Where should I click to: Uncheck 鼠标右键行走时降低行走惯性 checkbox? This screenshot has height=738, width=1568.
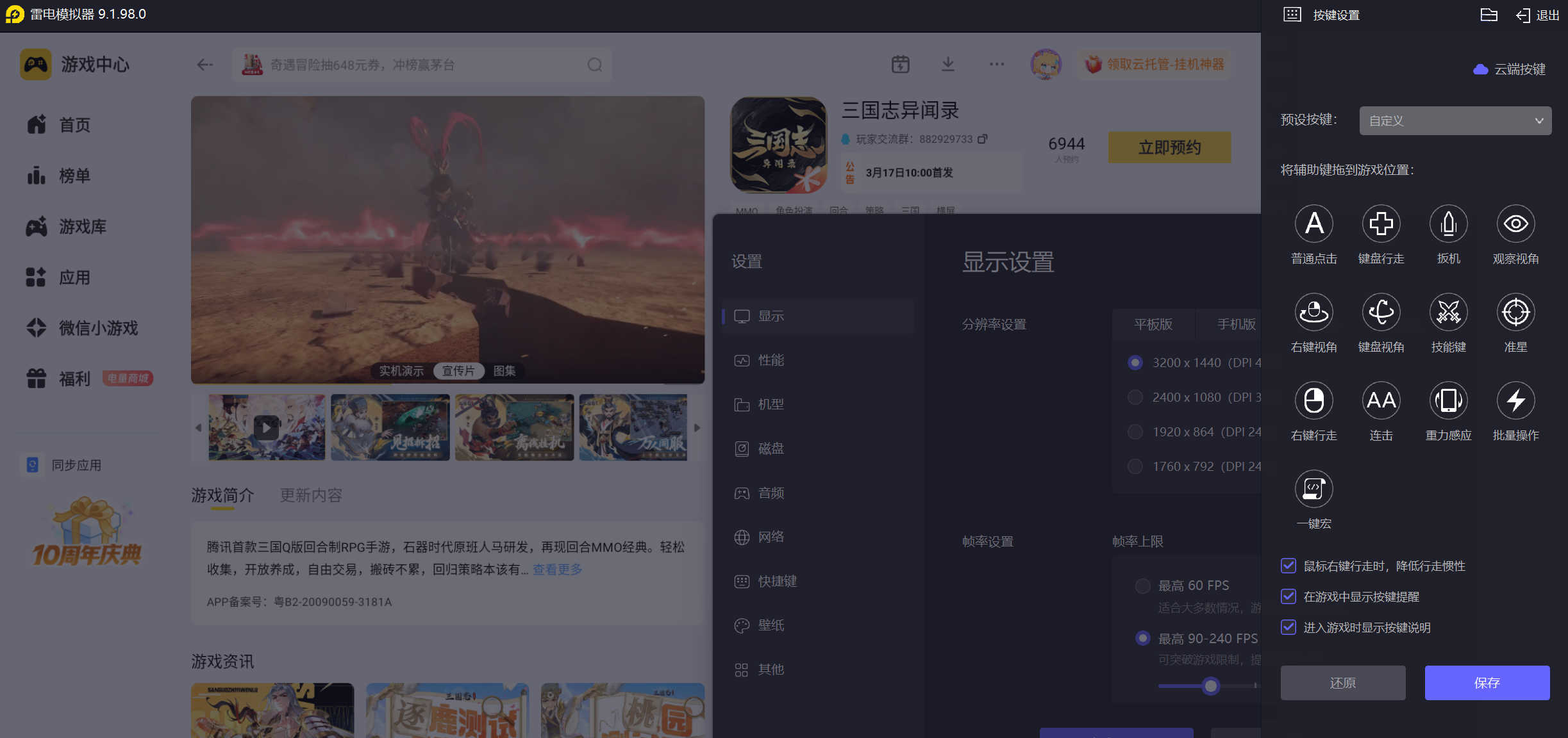point(1289,566)
